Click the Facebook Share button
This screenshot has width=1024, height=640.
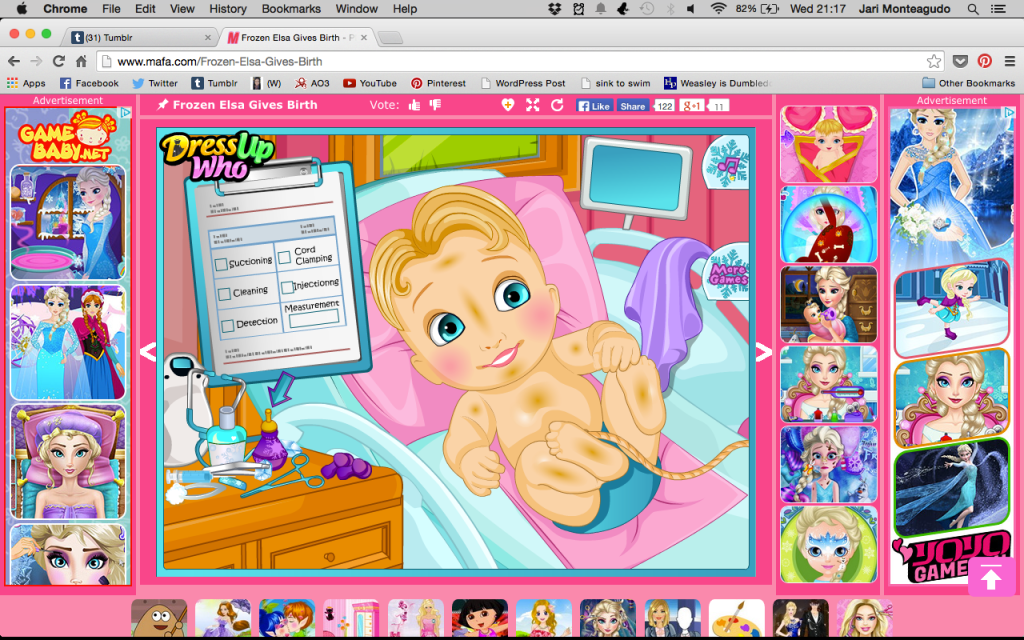[x=632, y=105]
